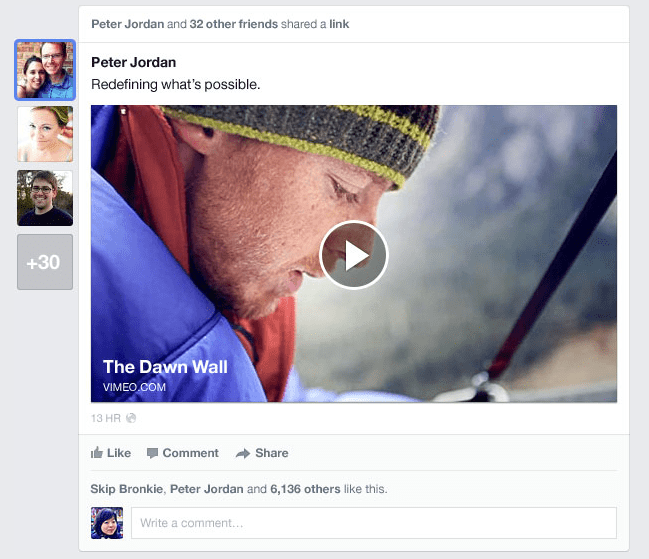Click the thumbs-up Like button
The width and height of the screenshot is (649, 559).
click(x=111, y=453)
